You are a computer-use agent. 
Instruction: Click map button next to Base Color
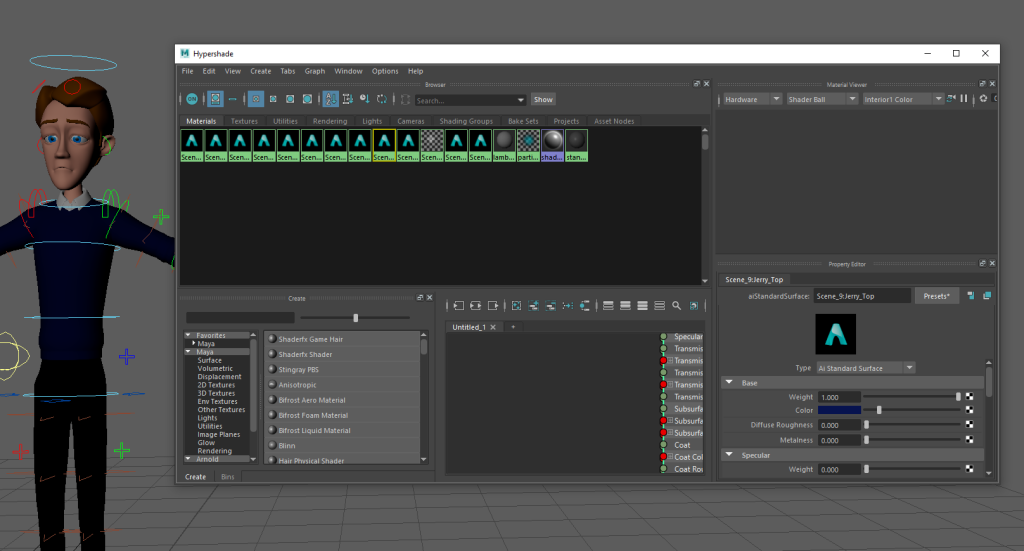969,411
